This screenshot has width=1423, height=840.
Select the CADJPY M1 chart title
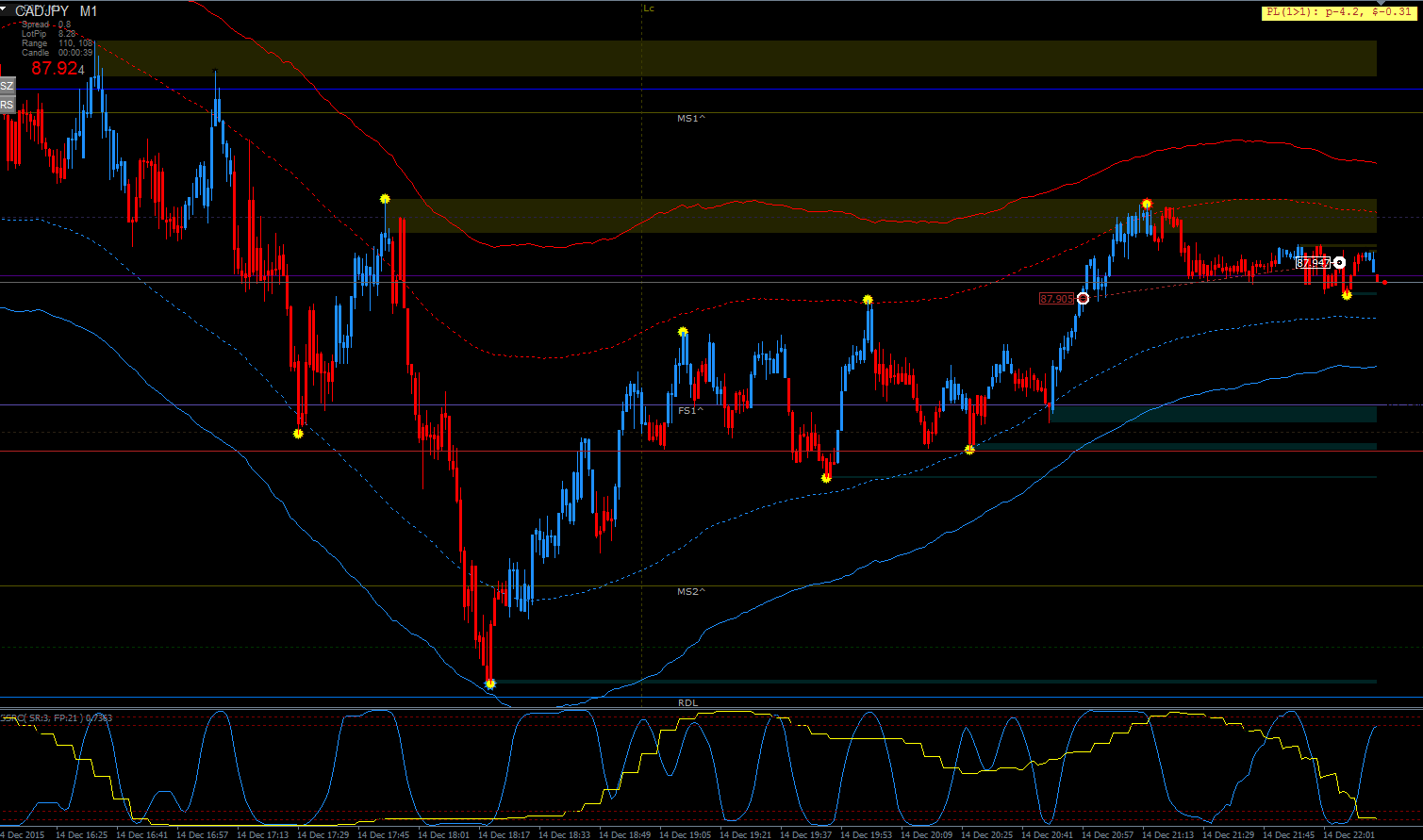tap(56, 11)
